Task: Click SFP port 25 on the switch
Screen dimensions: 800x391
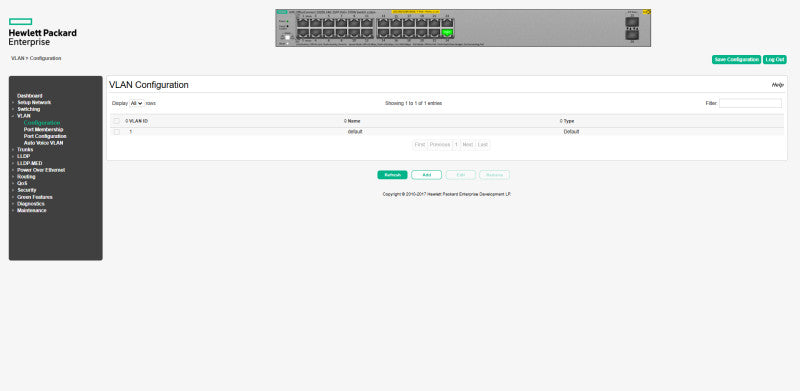Action: pos(632,22)
